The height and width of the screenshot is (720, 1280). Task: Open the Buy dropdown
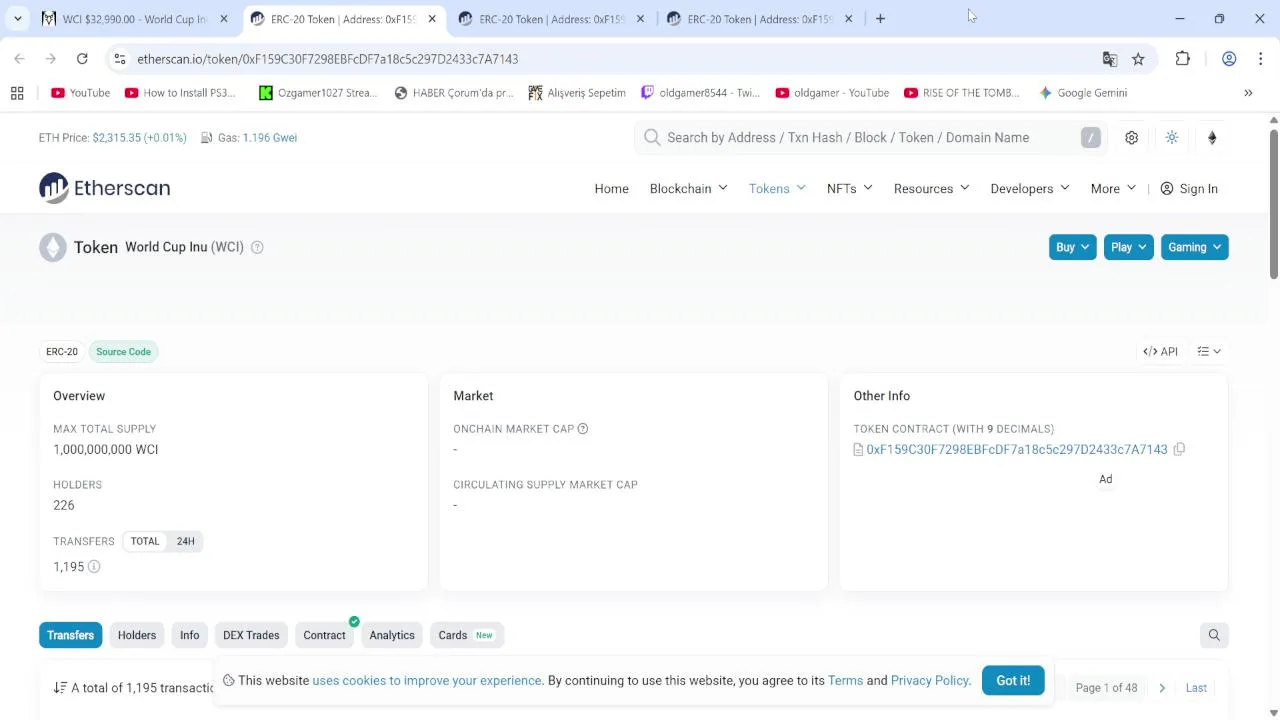(1072, 247)
